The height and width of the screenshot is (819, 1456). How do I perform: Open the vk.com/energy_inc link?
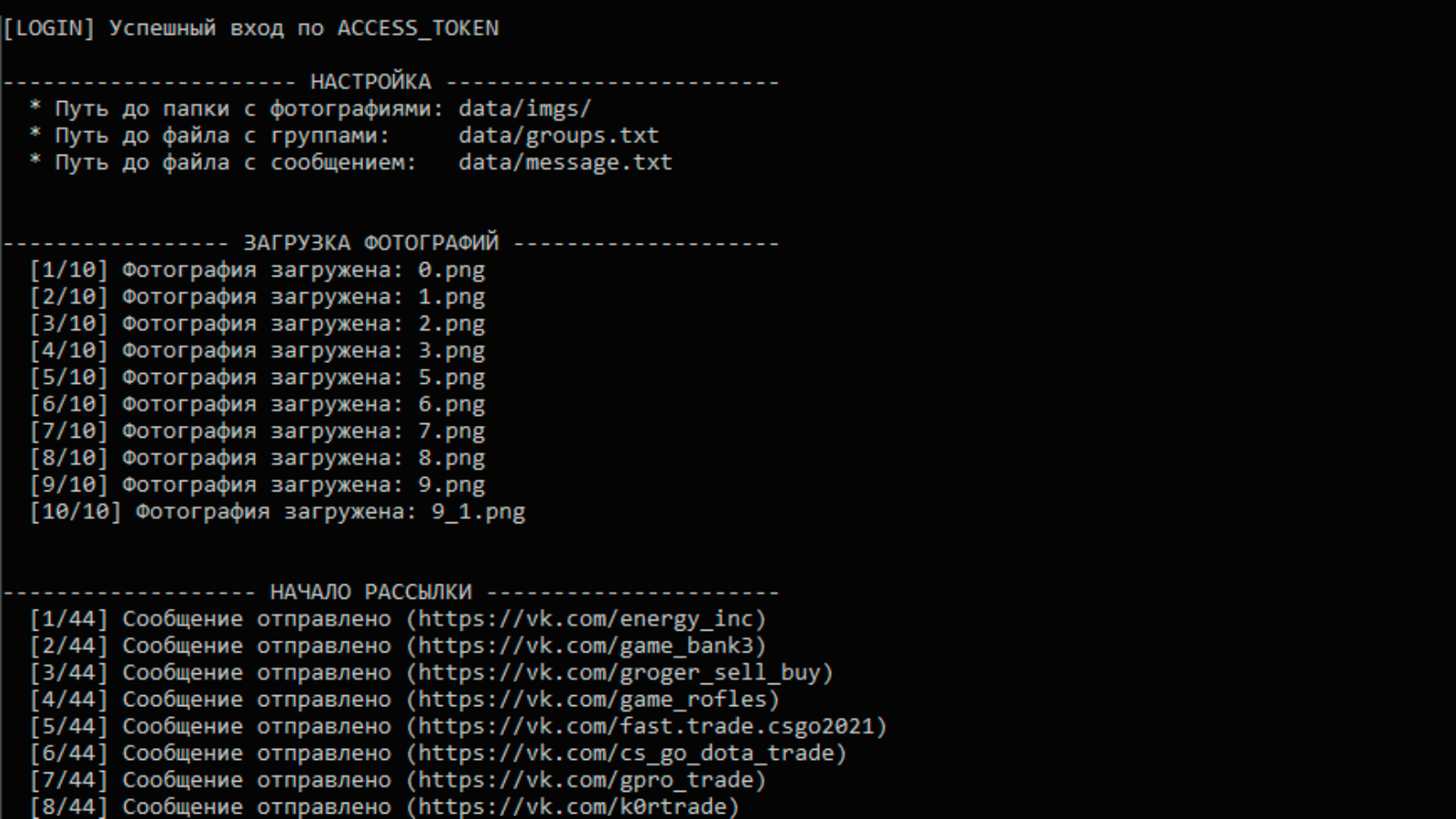(586, 620)
